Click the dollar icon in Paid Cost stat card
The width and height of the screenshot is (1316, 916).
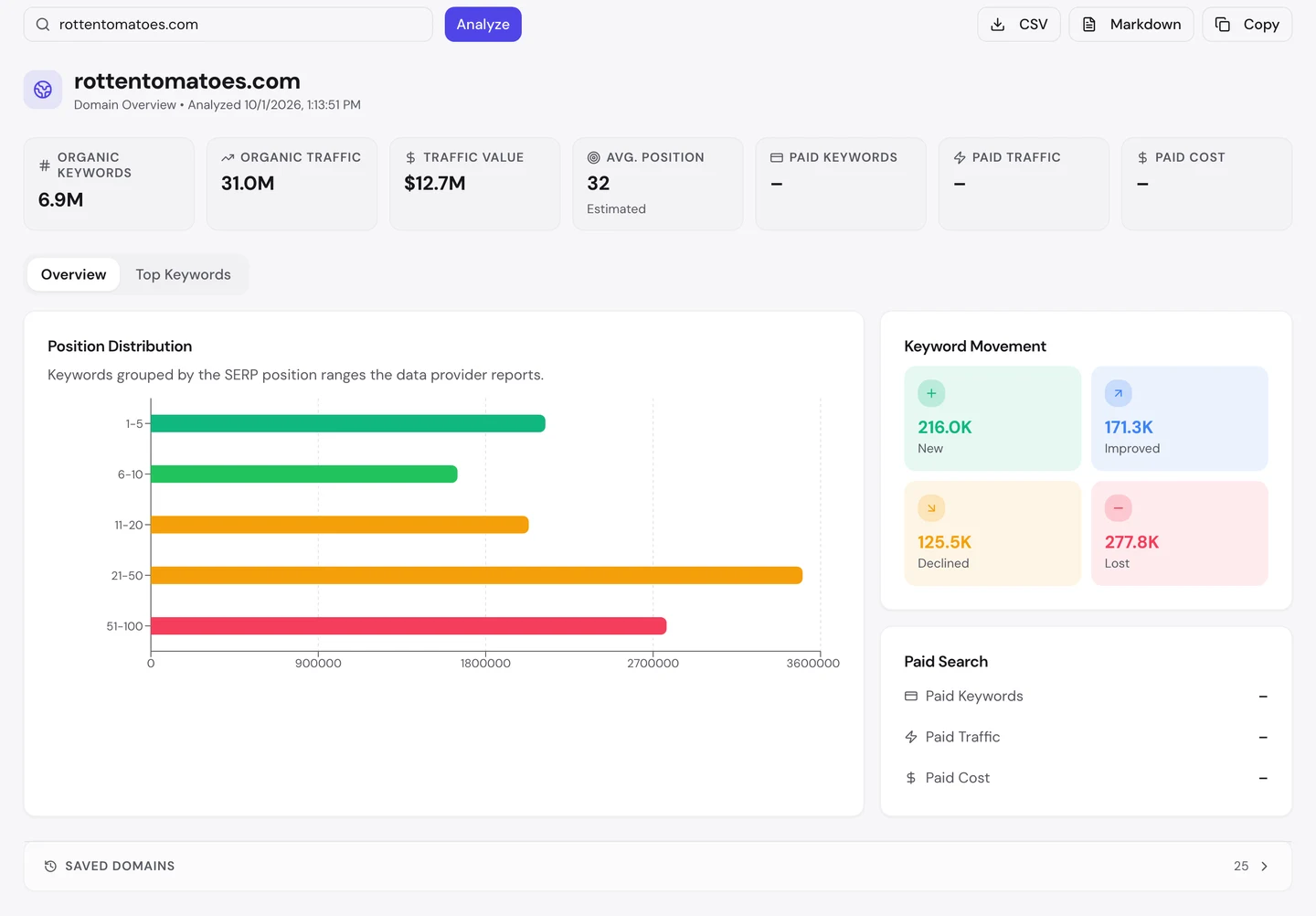[x=1142, y=157]
